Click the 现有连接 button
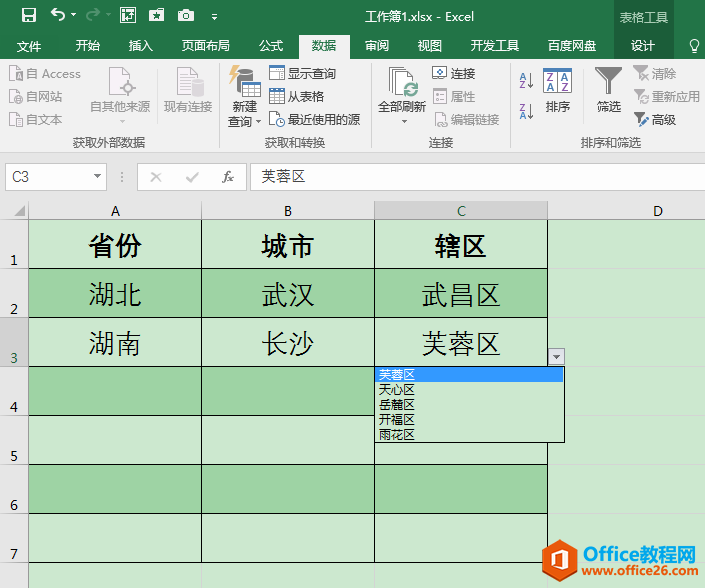The width and height of the screenshot is (705, 588). [x=188, y=90]
